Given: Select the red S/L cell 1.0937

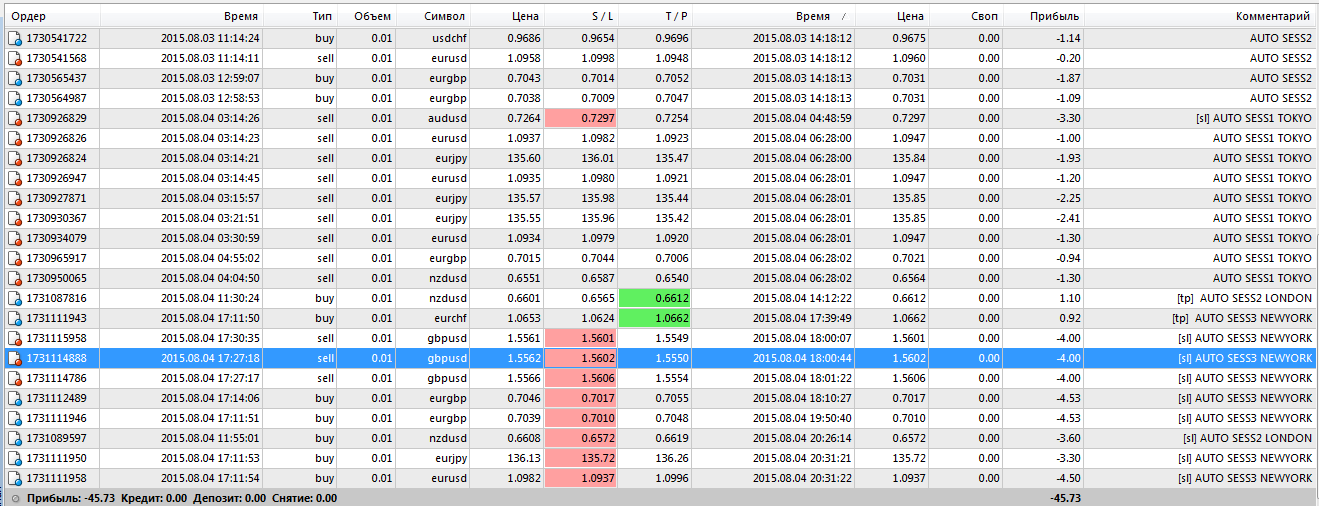Looking at the screenshot, I should pos(582,478).
